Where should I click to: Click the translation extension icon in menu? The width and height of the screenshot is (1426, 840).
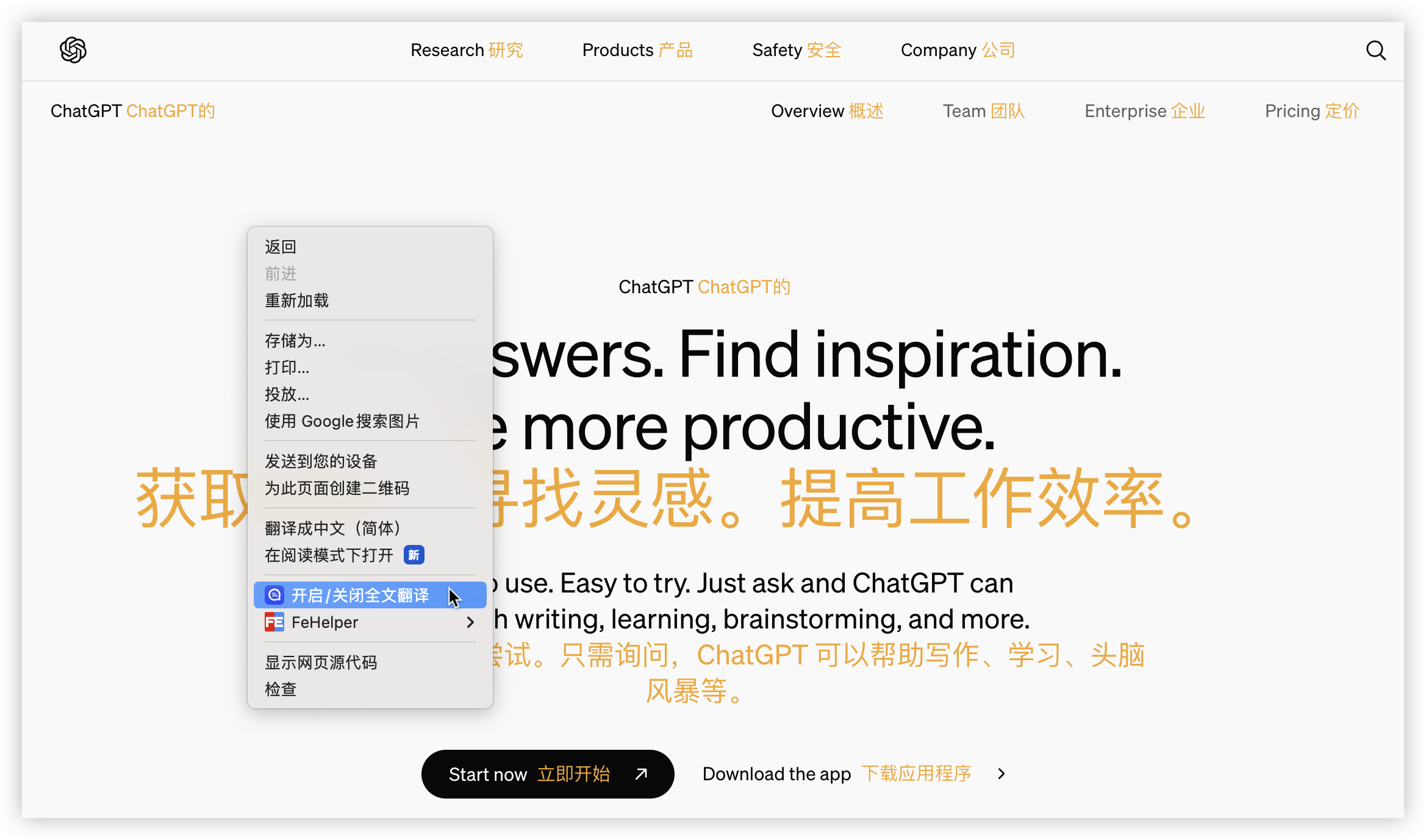(274, 595)
